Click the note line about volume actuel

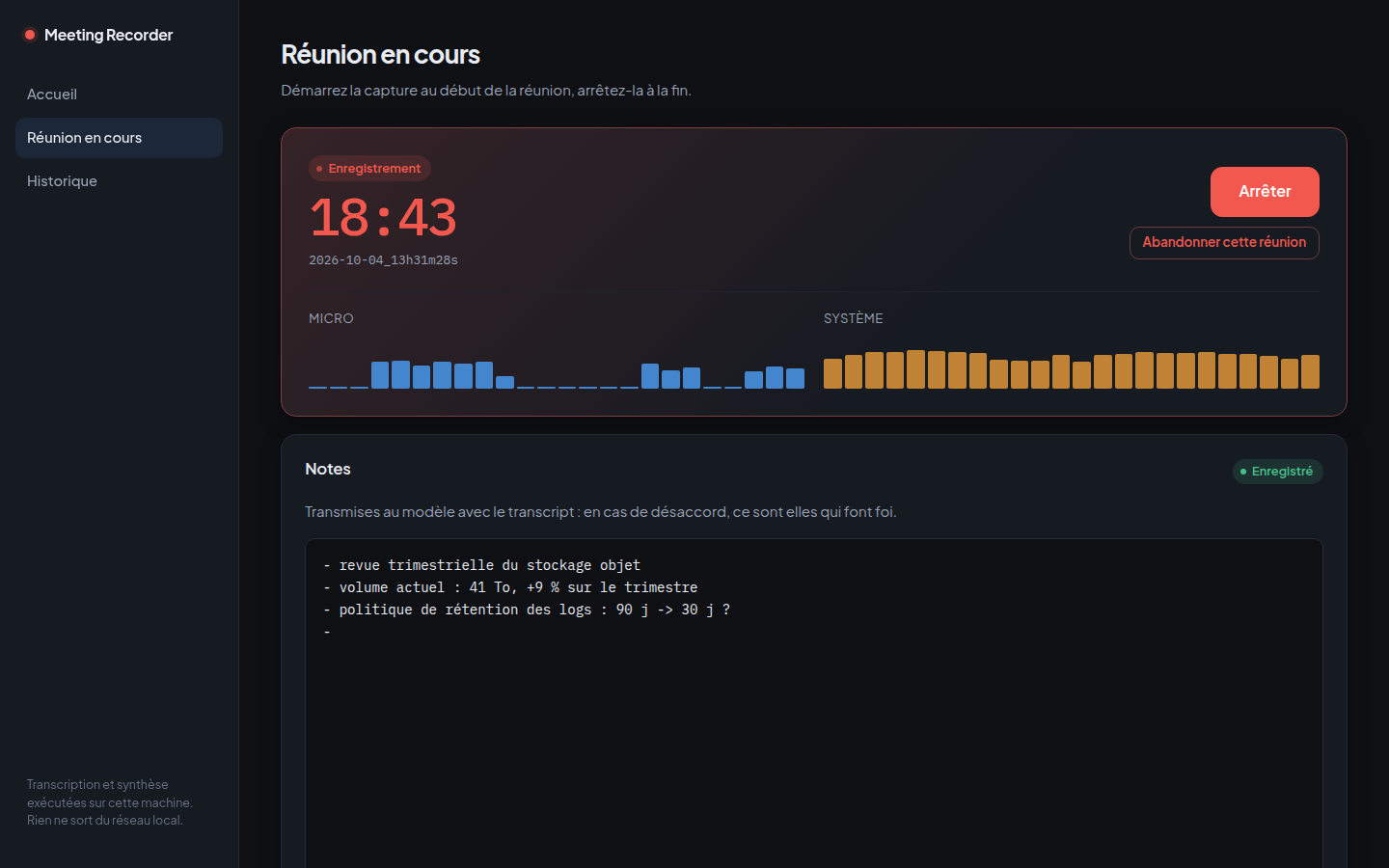510,587
